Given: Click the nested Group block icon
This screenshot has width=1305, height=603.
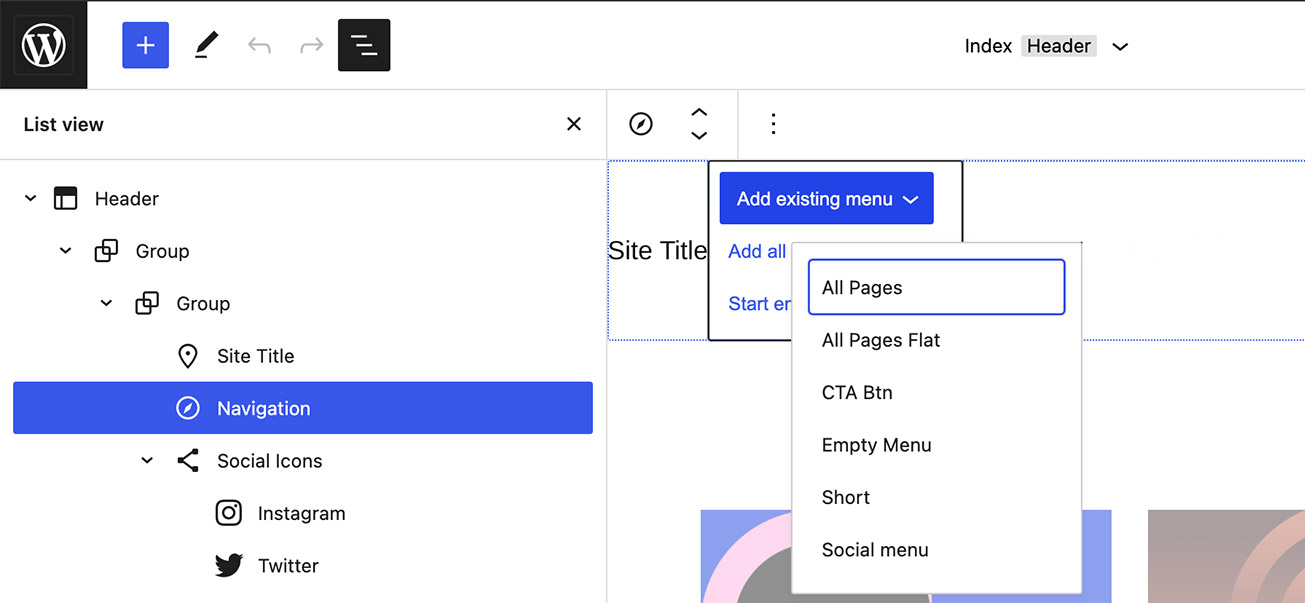Looking at the screenshot, I should coord(147,303).
